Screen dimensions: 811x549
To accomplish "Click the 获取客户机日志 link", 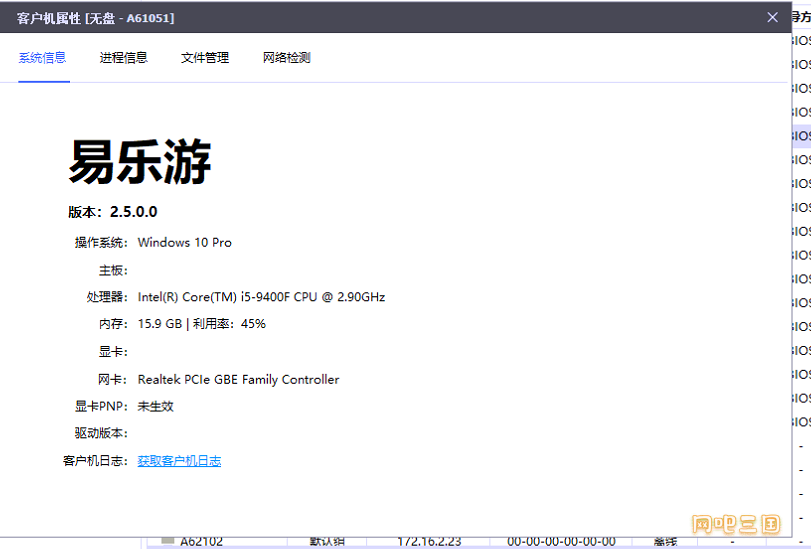I will pos(179,461).
